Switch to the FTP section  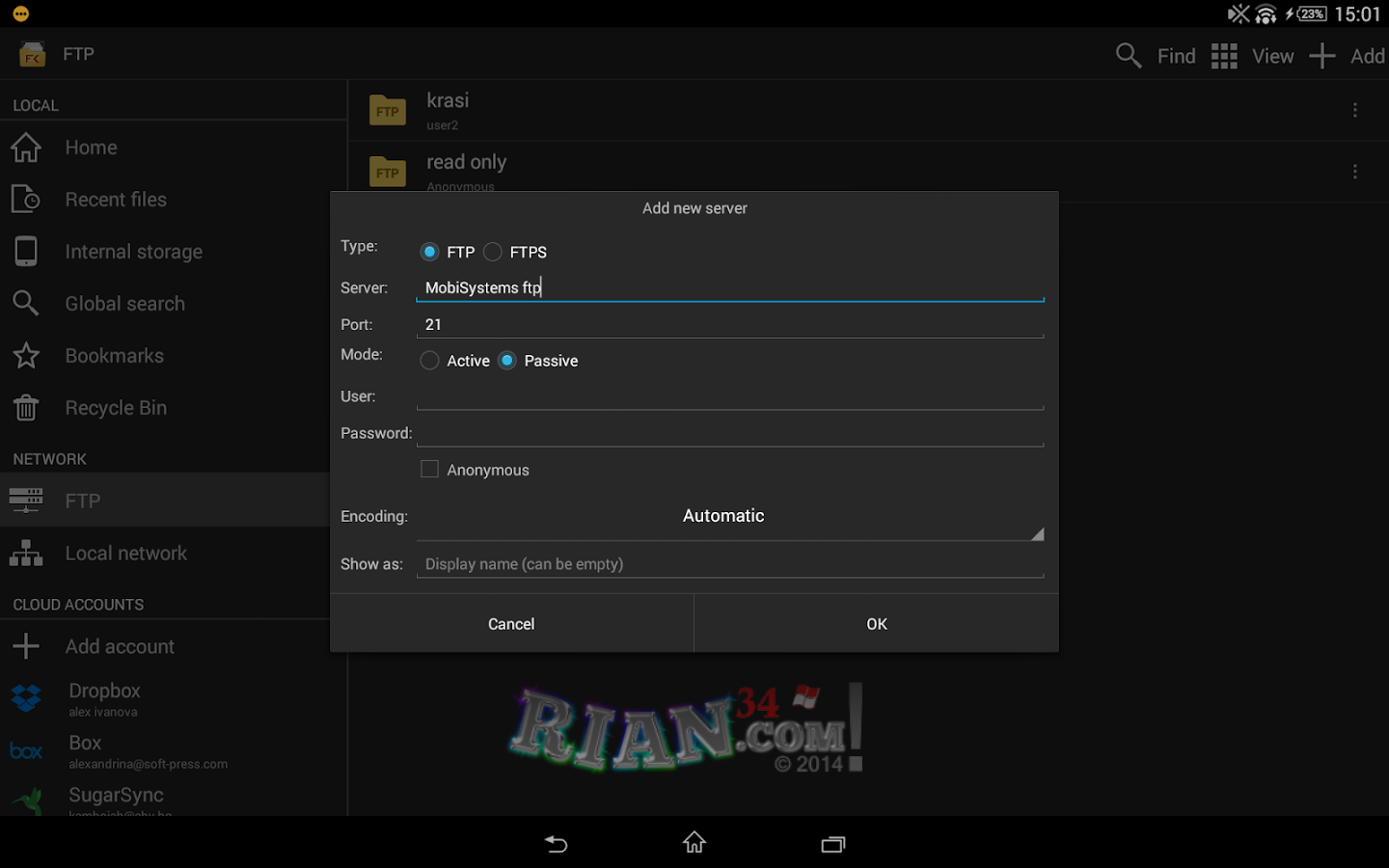pyautogui.click(x=83, y=500)
